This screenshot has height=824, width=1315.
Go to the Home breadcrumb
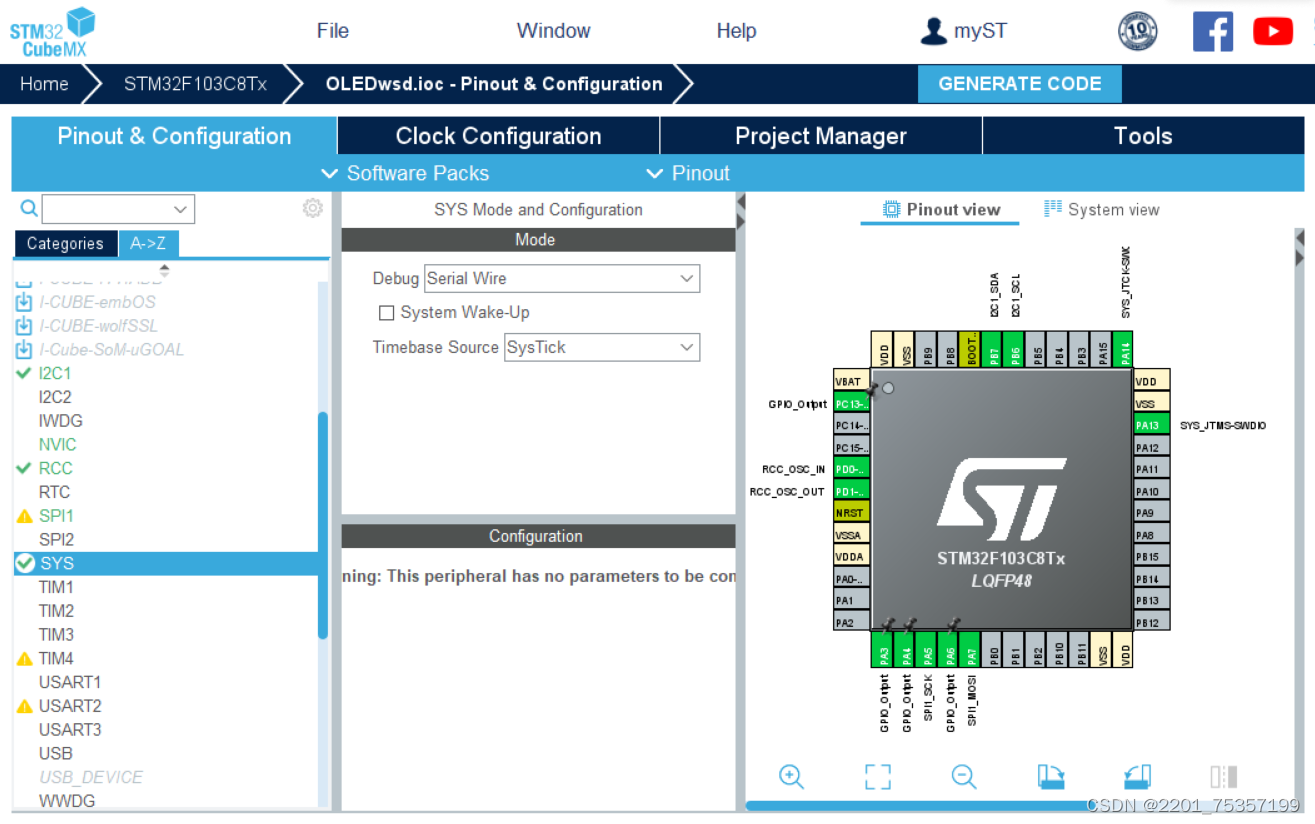44,84
